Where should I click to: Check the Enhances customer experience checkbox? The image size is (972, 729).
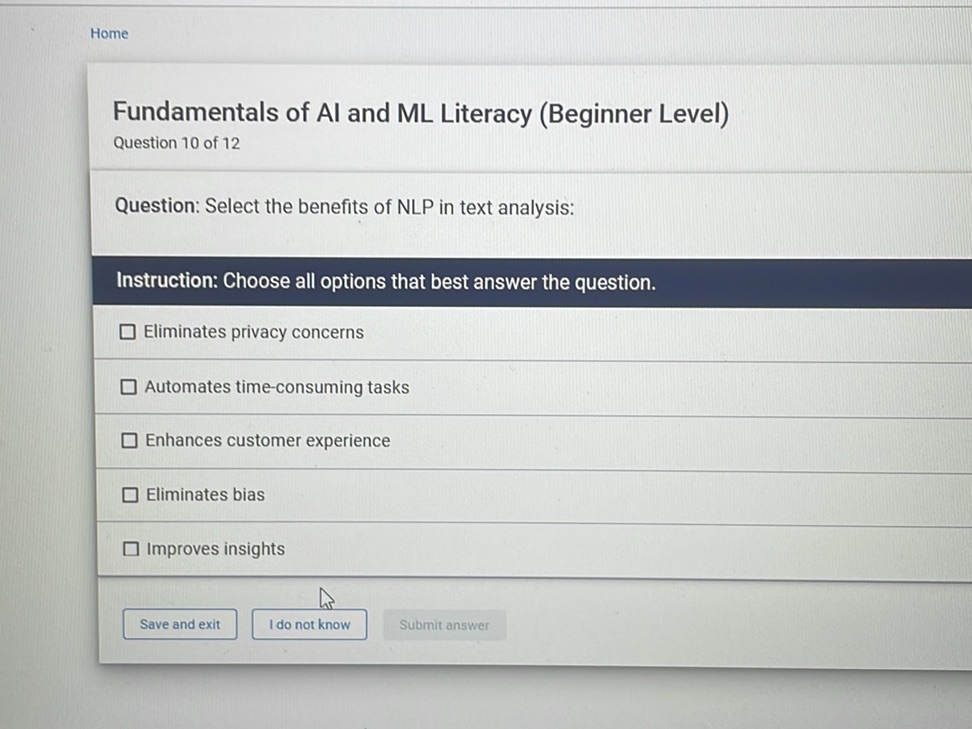tap(129, 440)
